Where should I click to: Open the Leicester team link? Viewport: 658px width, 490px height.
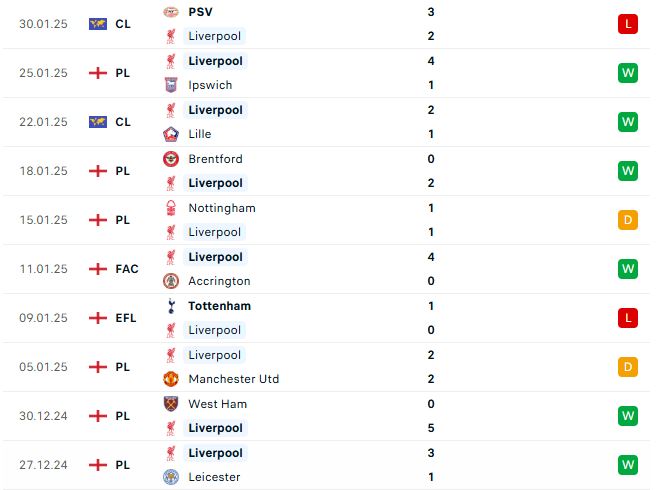tap(214, 477)
